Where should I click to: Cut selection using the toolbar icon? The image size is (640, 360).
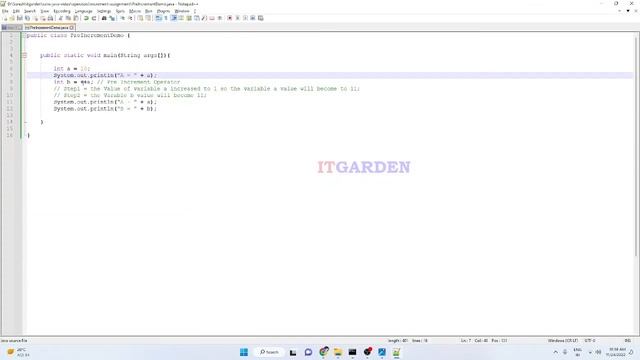click(60, 18)
